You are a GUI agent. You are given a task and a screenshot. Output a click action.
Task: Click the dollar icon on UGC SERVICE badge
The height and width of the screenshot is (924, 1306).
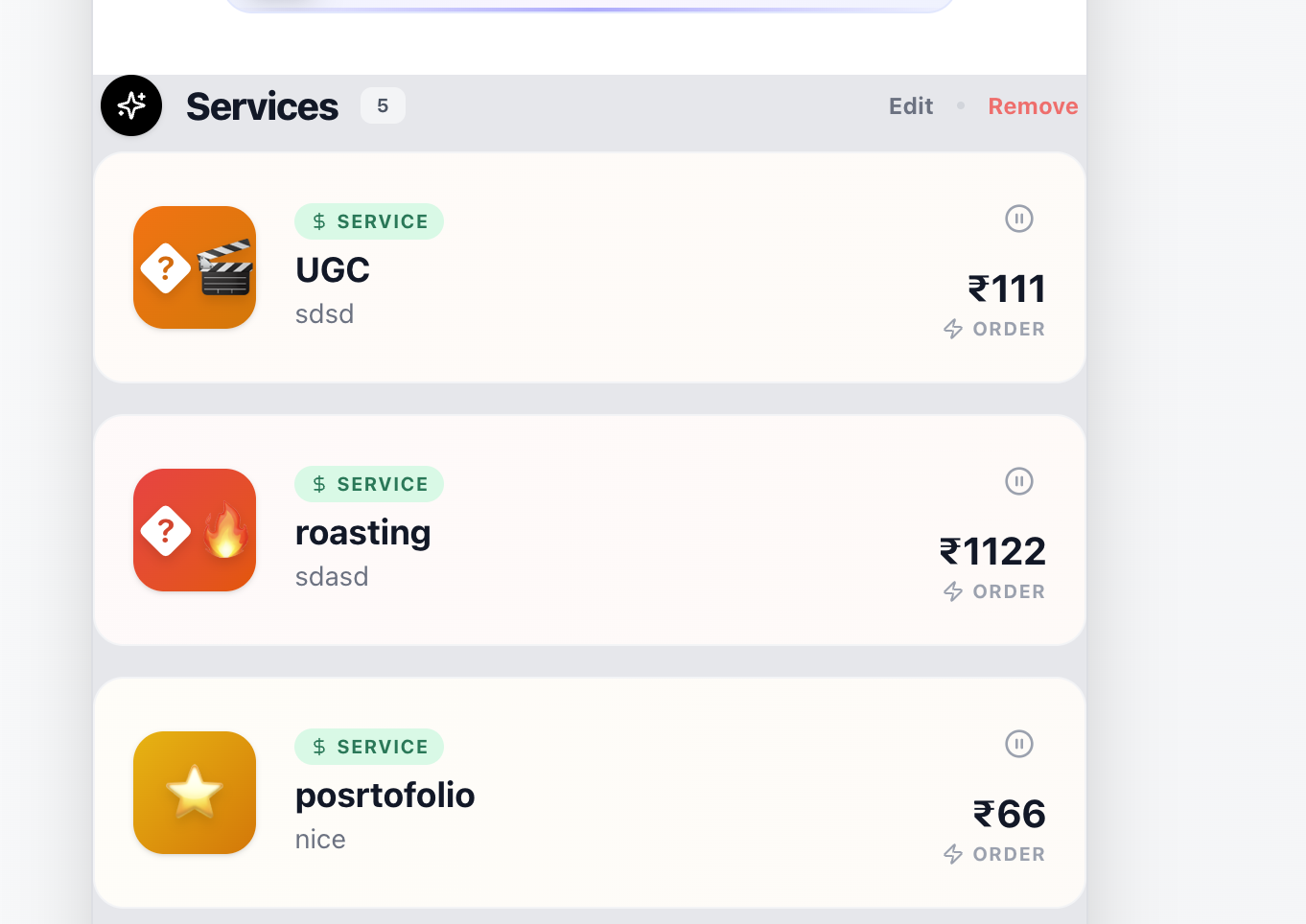(317, 220)
